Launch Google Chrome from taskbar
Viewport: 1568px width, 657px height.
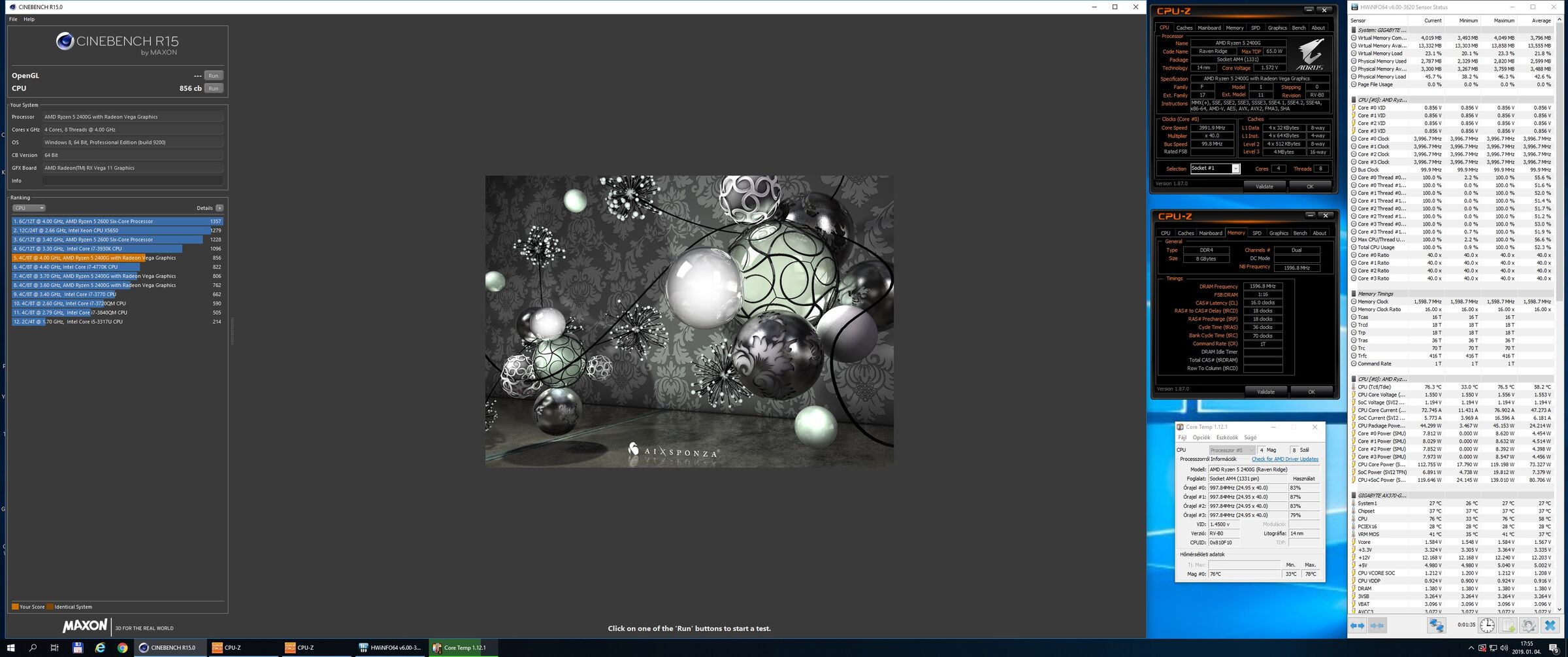point(122,648)
